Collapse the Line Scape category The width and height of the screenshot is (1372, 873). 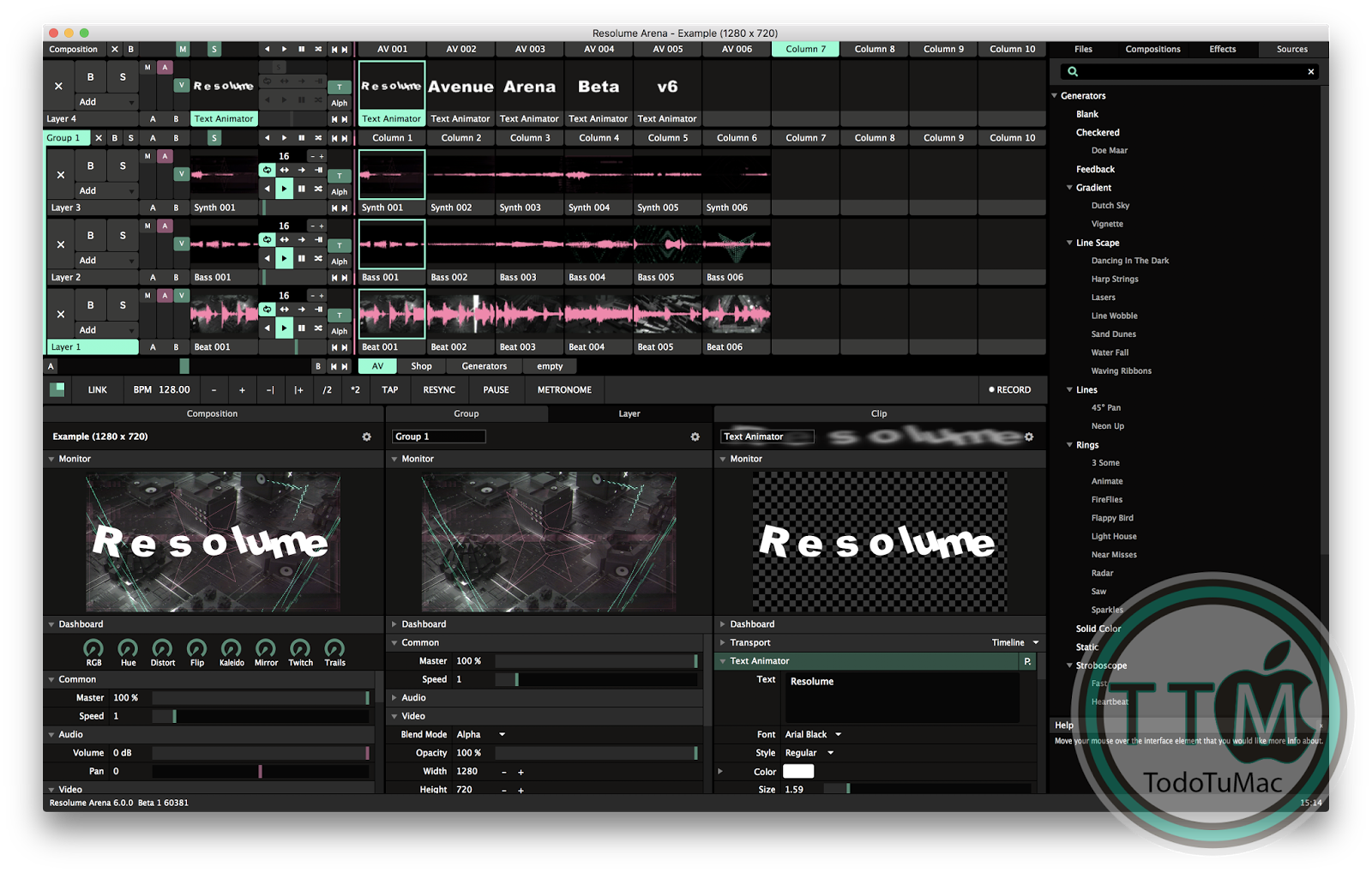point(1069,243)
